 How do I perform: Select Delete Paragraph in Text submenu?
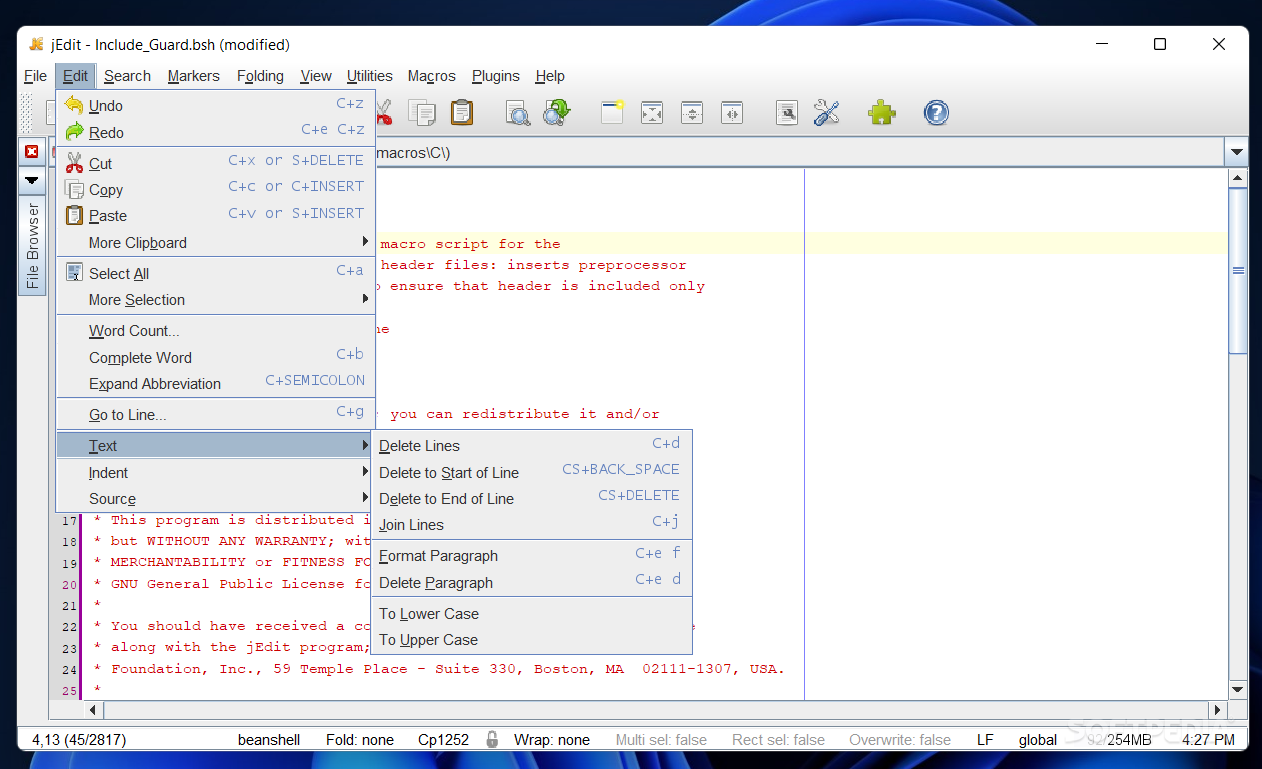pos(531,582)
